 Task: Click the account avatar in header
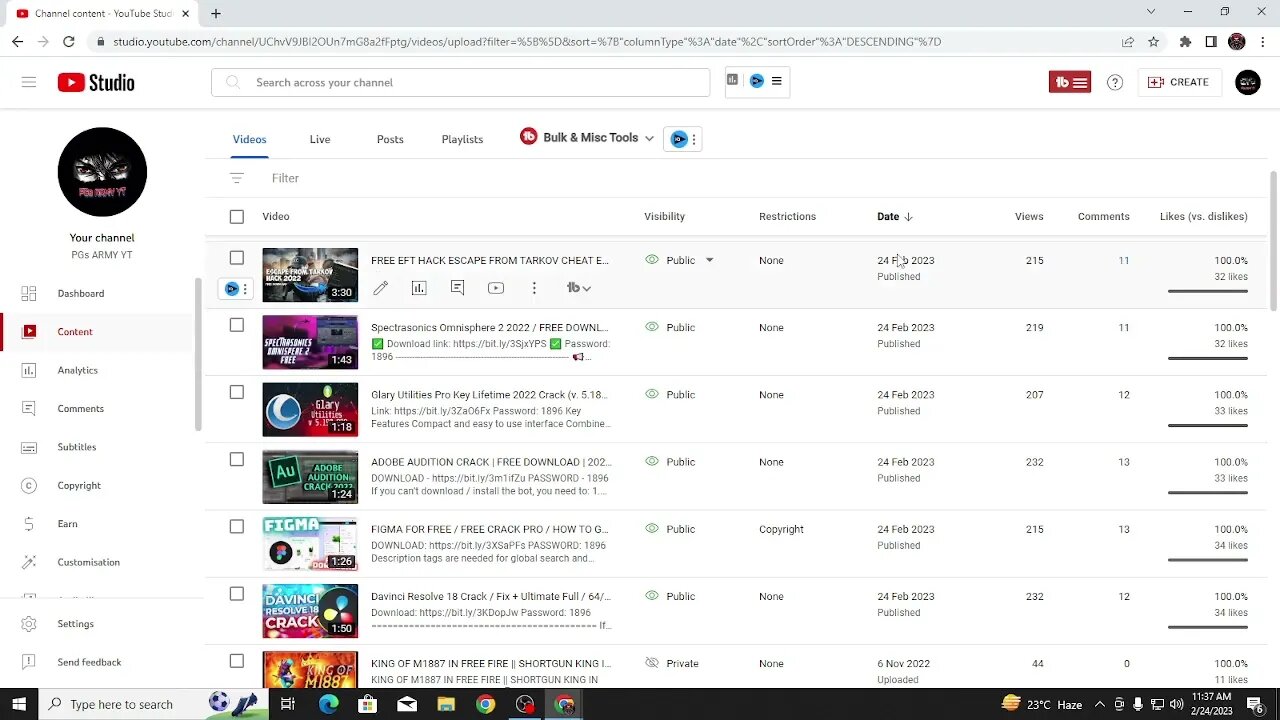tap(1248, 82)
